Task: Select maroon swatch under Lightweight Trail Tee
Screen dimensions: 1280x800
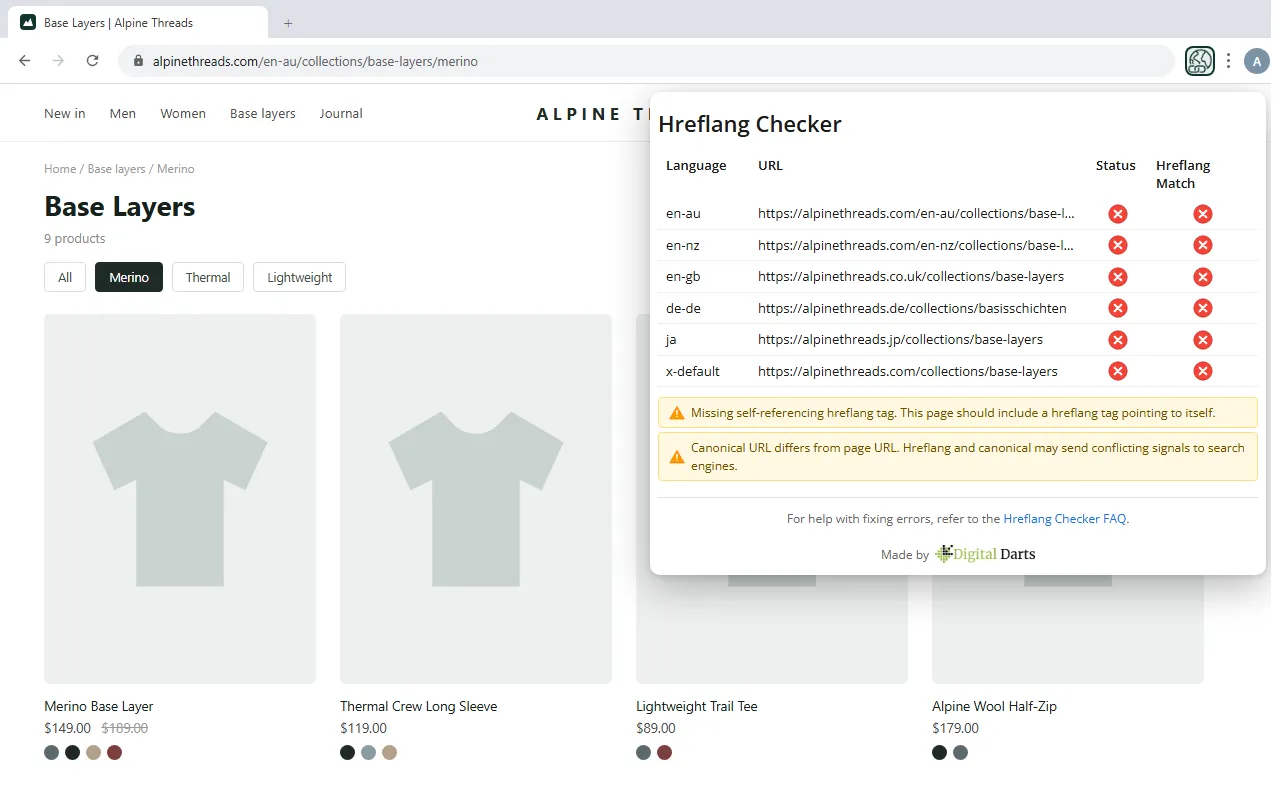Action: [x=664, y=752]
